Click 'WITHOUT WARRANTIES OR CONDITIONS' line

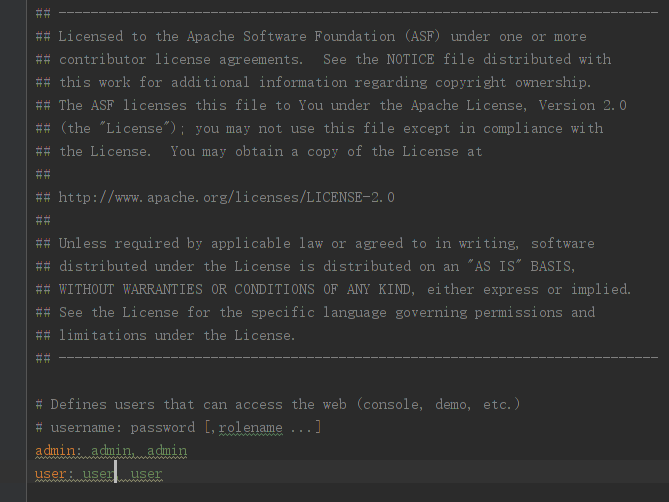tap(333, 290)
